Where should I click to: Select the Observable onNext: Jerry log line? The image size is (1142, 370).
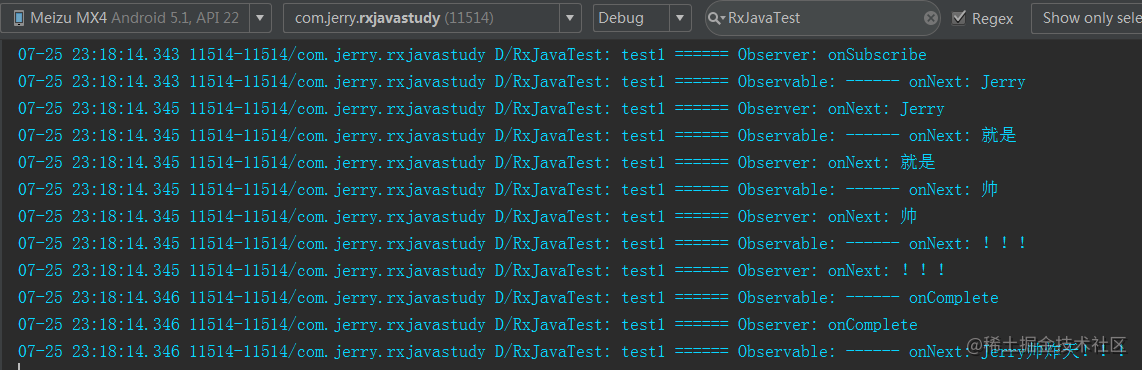(x=521, y=82)
